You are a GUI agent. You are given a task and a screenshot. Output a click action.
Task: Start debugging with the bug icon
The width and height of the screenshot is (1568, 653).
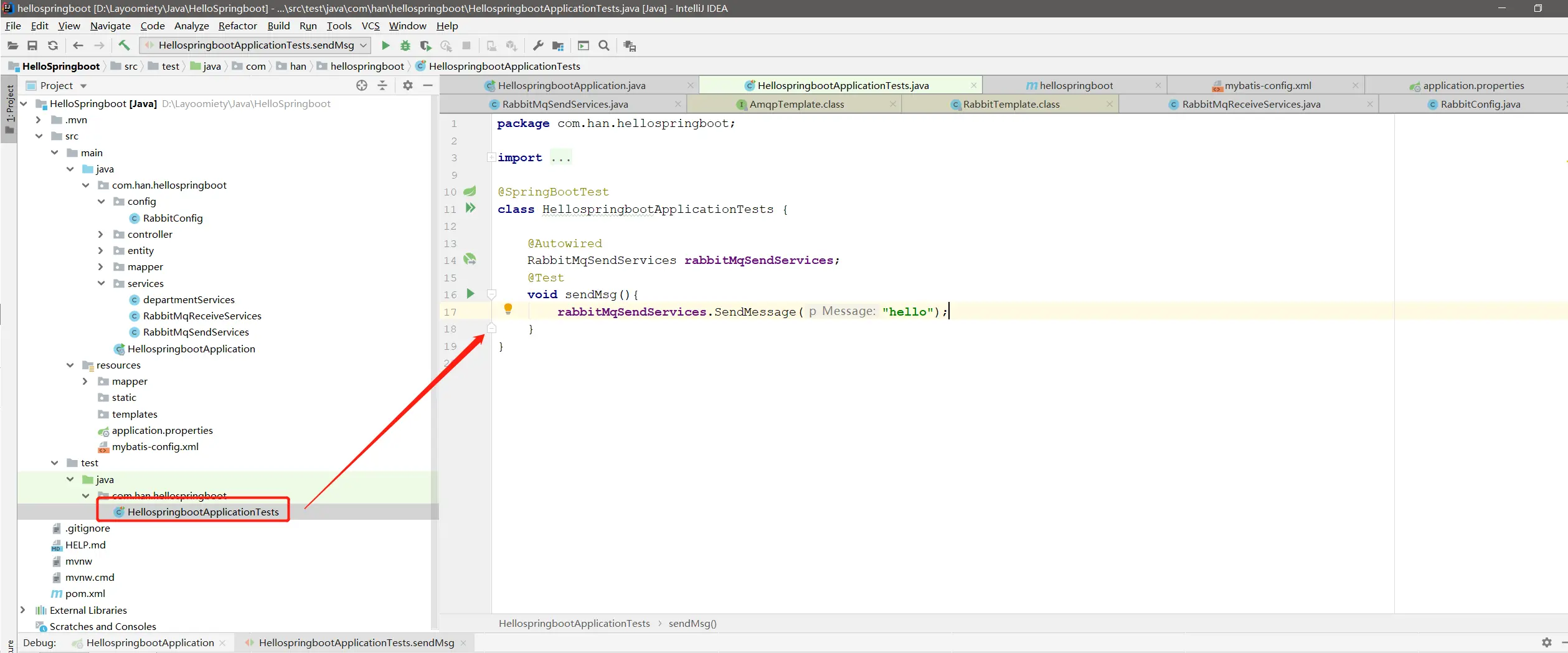[x=405, y=45]
